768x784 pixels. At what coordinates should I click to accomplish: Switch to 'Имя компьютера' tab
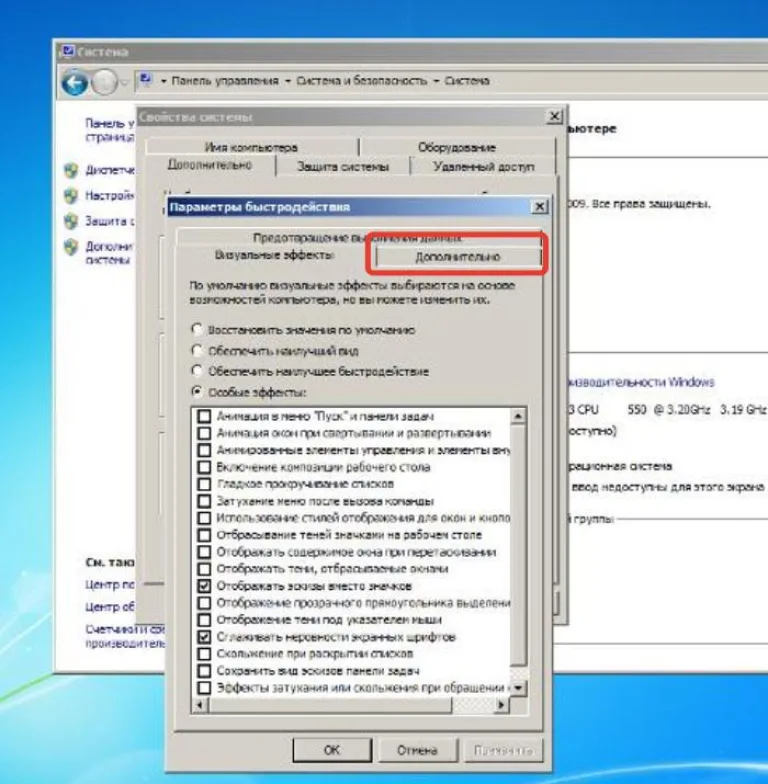[251, 147]
